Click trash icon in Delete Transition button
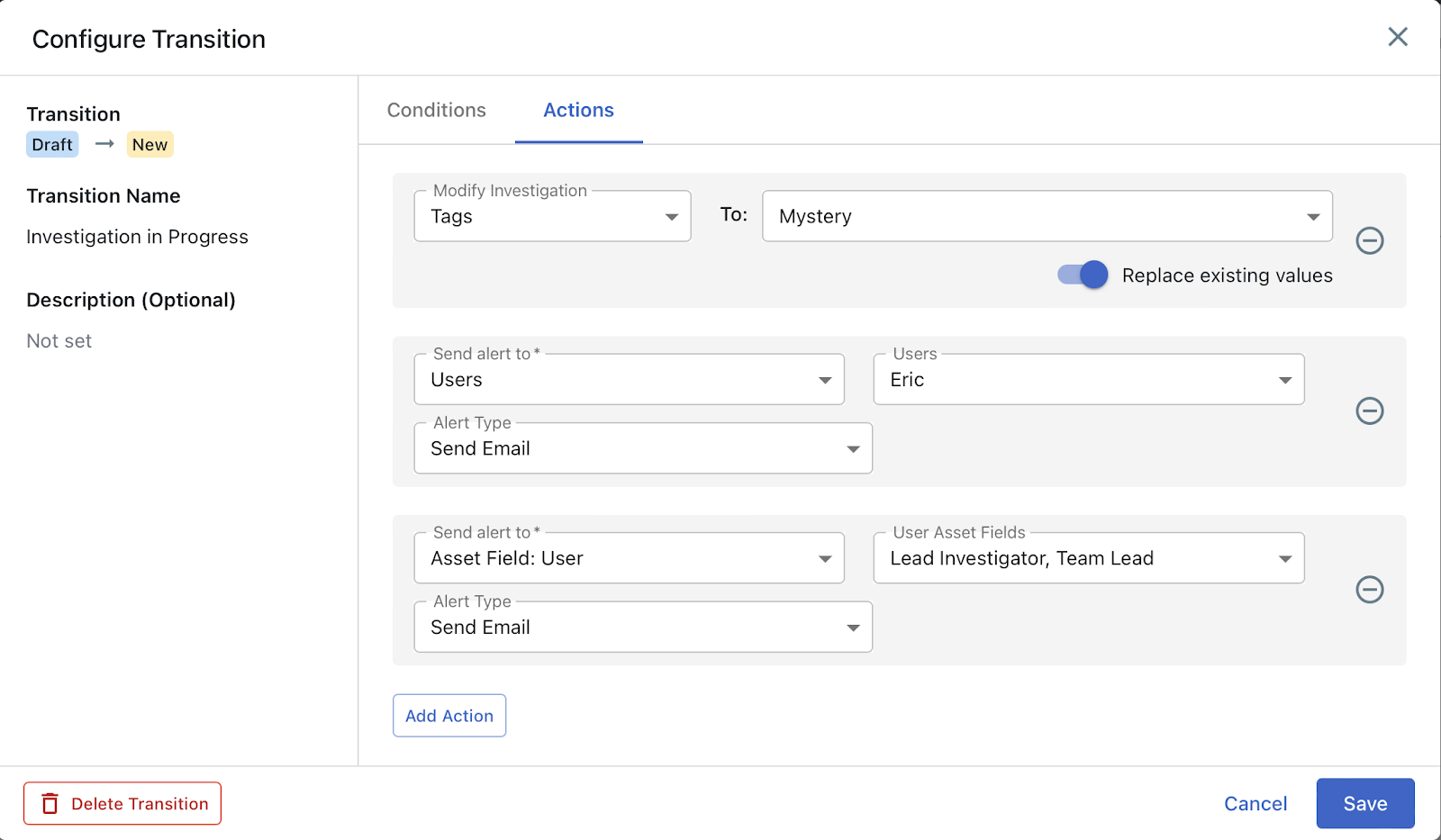Viewport: 1441px width, 840px height. point(50,804)
